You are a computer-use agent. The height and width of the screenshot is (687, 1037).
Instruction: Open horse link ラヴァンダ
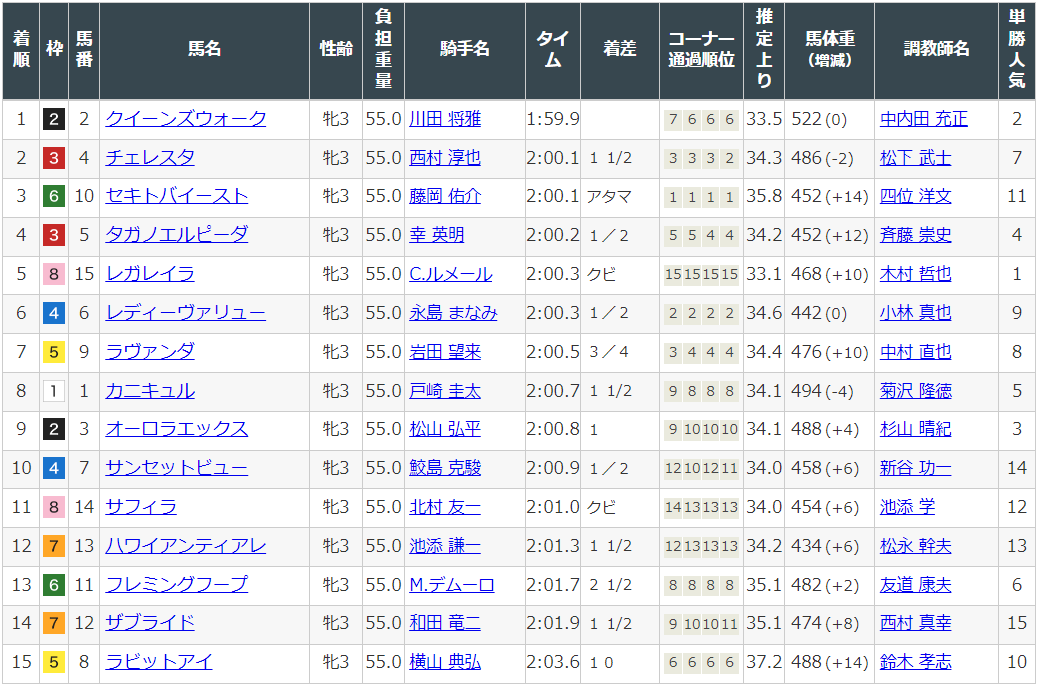[x=150, y=352]
